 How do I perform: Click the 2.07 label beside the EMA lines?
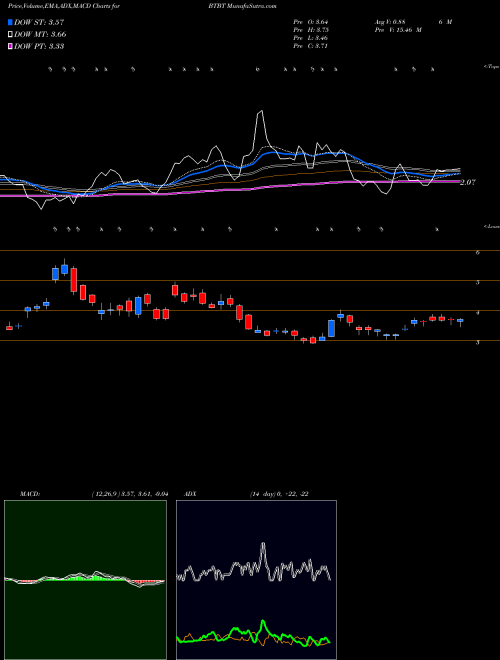coord(468,182)
